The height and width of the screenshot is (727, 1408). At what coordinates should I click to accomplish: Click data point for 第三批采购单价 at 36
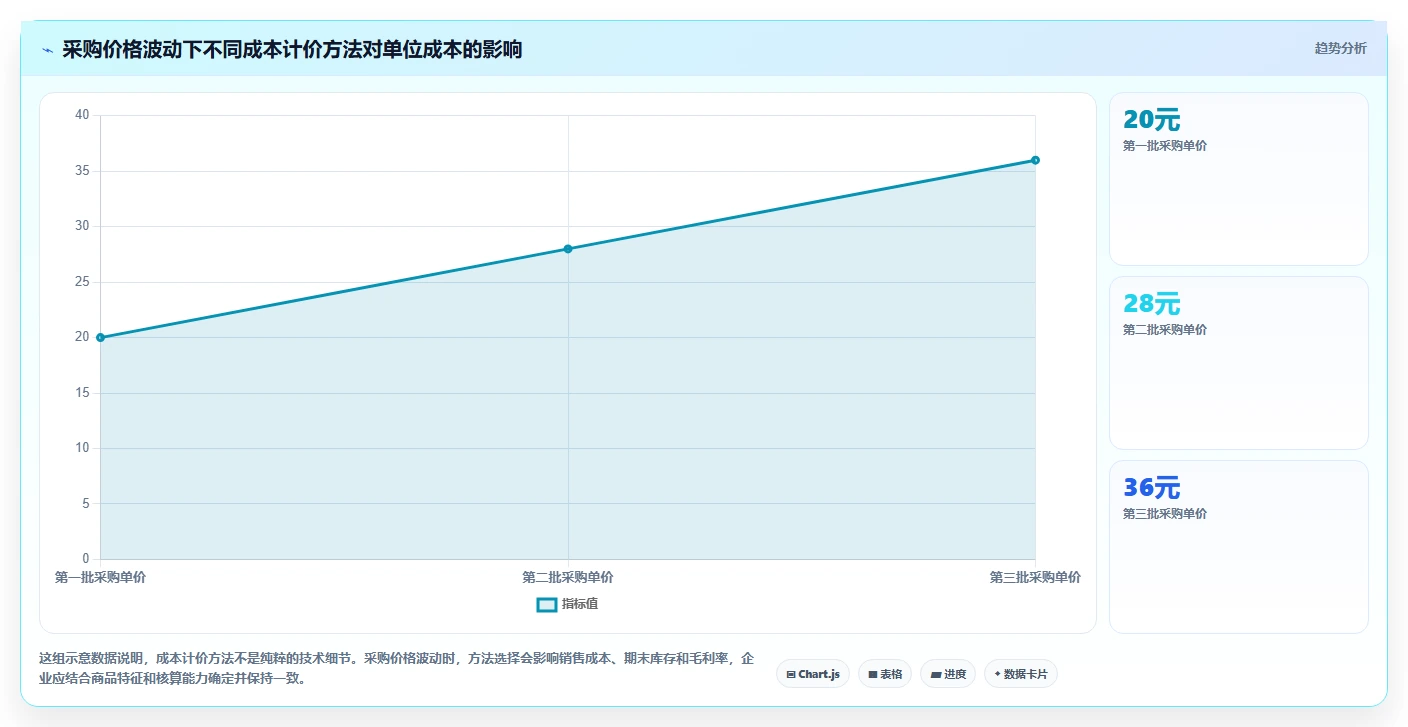point(1035,160)
